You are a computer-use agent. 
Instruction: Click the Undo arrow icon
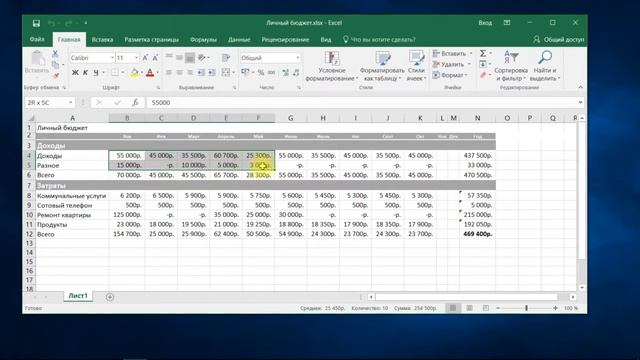[51, 23]
